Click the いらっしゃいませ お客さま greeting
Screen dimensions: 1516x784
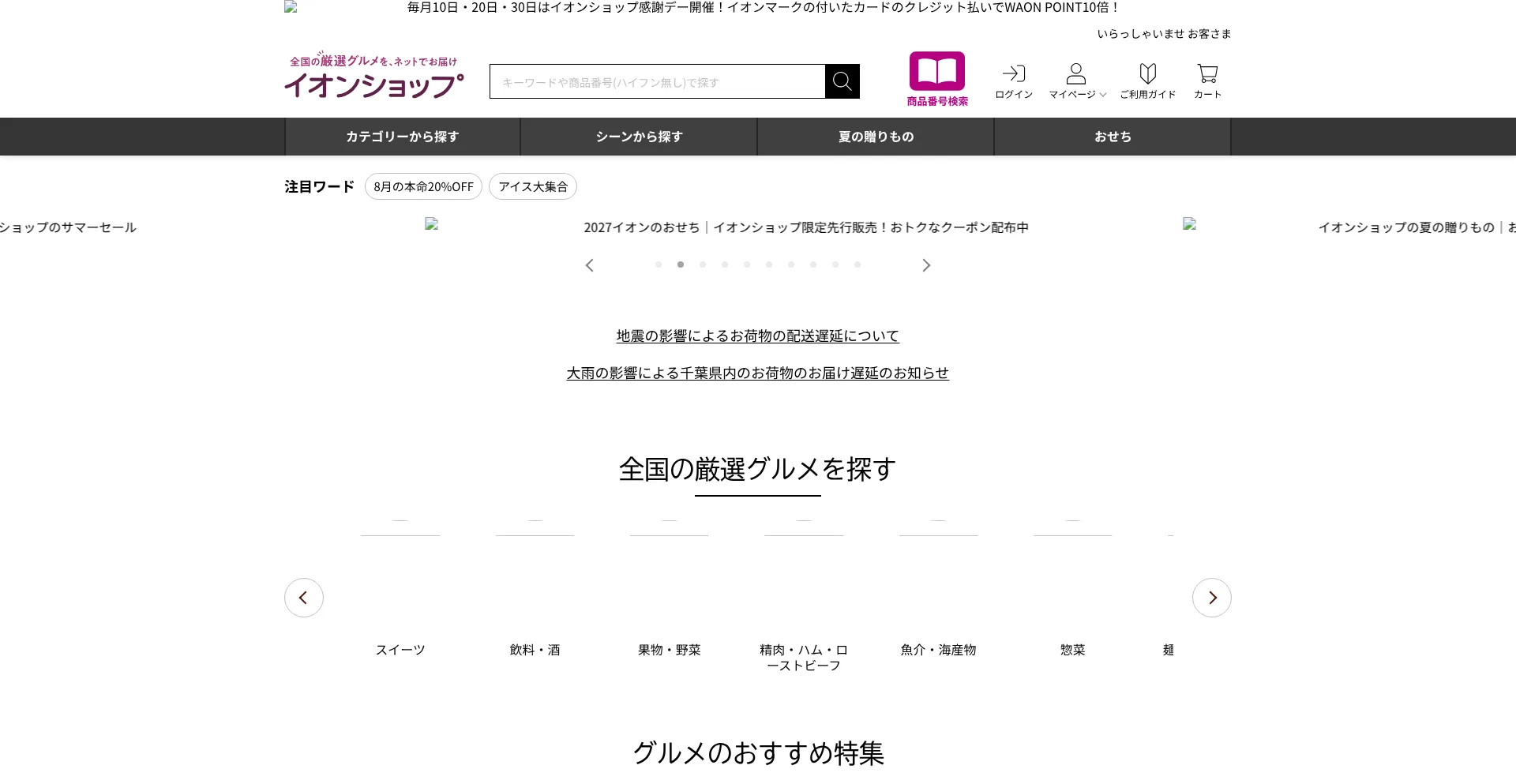tap(1164, 34)
